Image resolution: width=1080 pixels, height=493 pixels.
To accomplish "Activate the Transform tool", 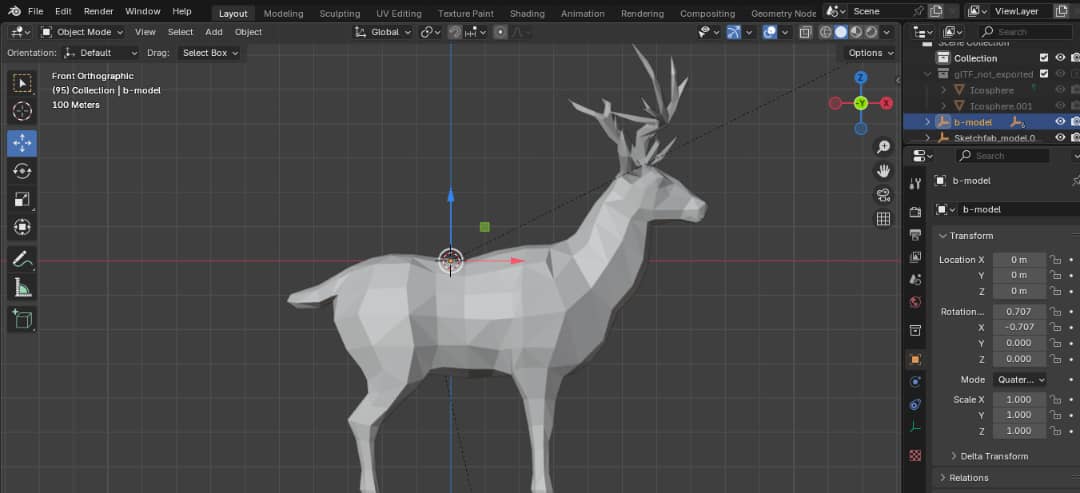I will click(x=23, y=227).
